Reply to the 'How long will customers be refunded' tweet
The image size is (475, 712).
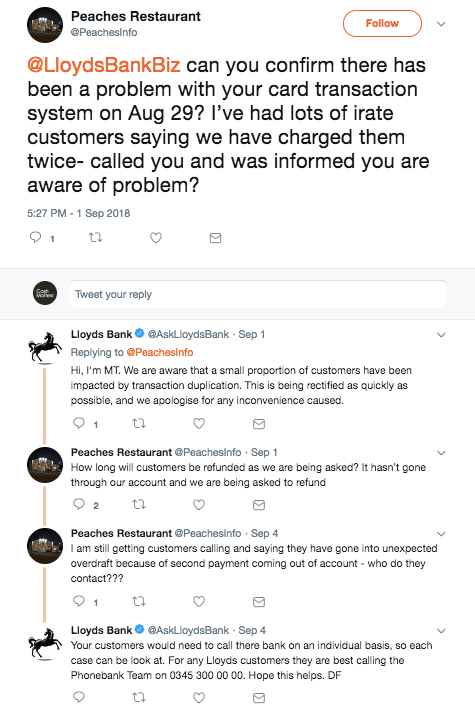point(79,504)
